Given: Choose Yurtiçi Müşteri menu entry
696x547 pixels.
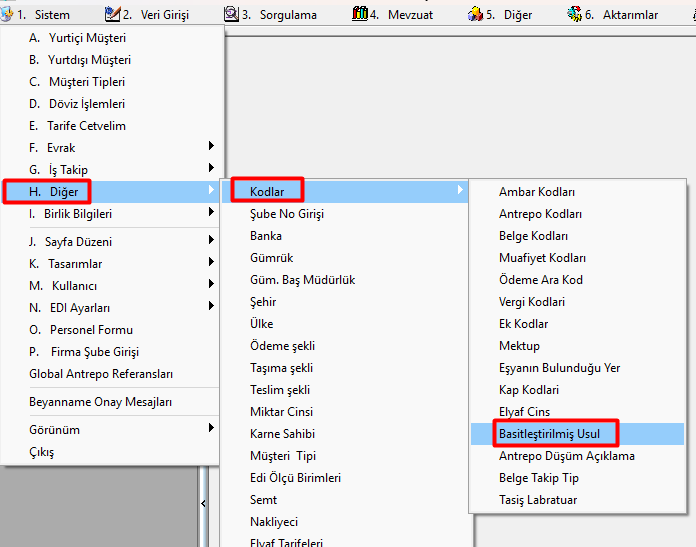Looking at the screenshot, I should (87, 38).
